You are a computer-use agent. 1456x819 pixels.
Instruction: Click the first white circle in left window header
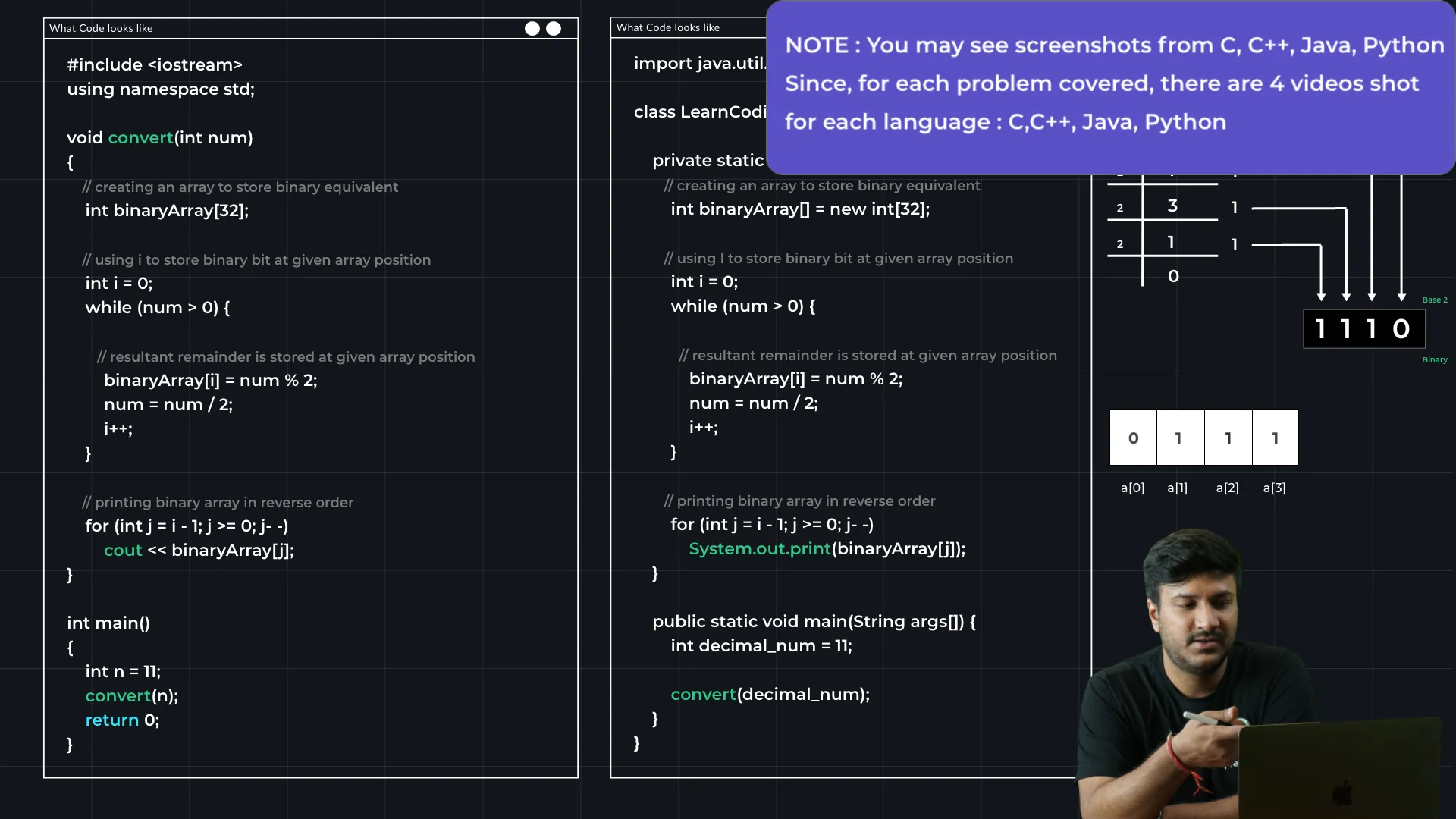coord(532,28)
